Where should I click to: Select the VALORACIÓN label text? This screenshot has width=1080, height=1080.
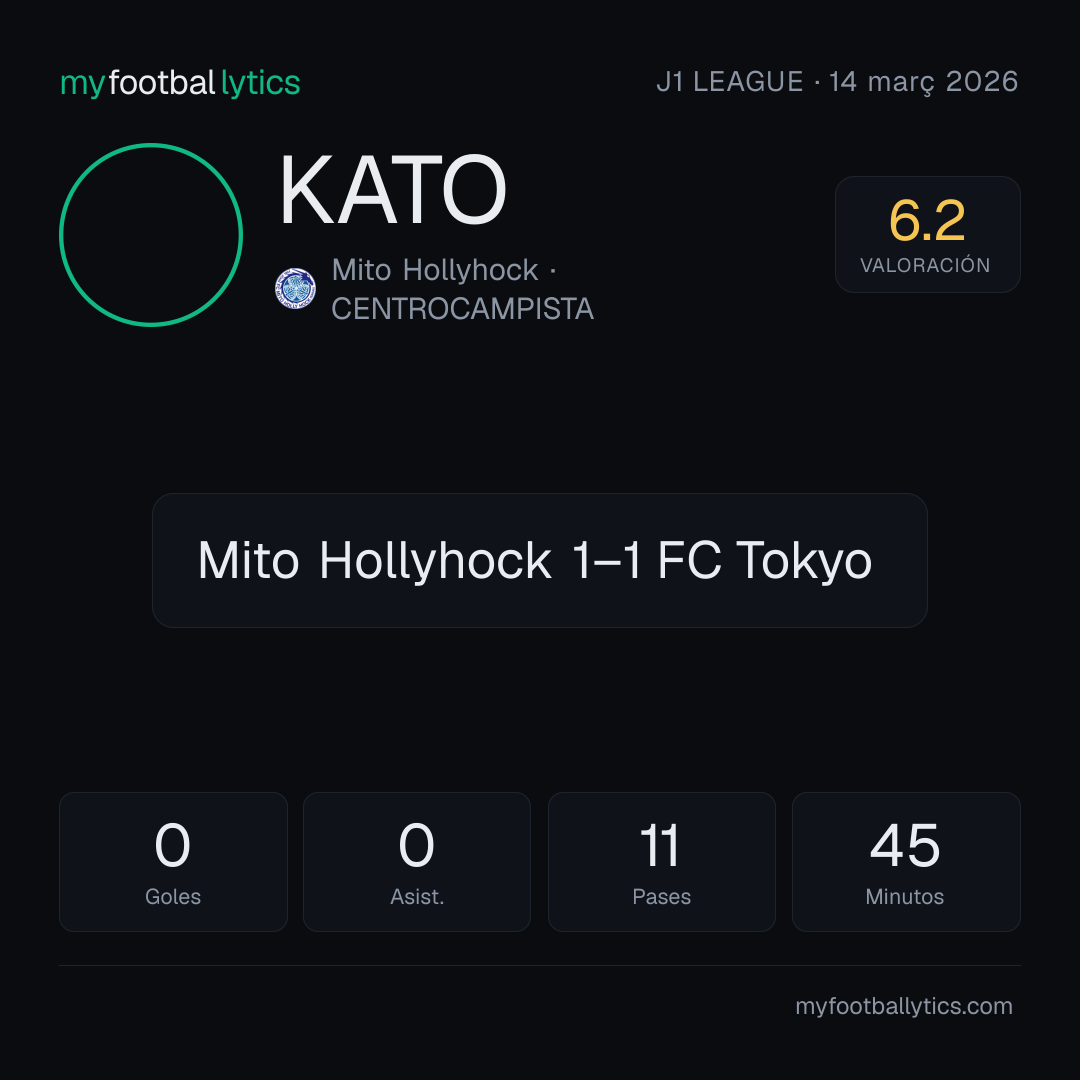[925, 264]
